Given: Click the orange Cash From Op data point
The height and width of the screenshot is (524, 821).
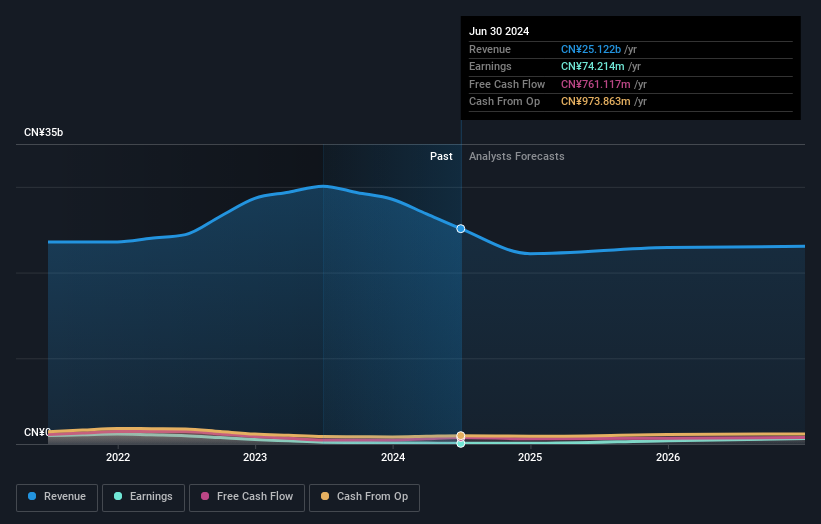Looking at the screenshot, I should click(x=461, y=436).
